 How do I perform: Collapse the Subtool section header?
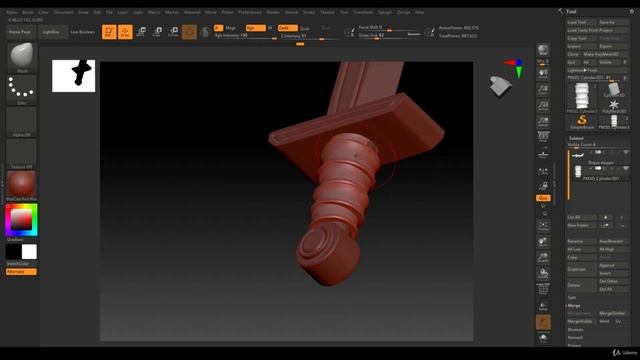tap(576, 138)
